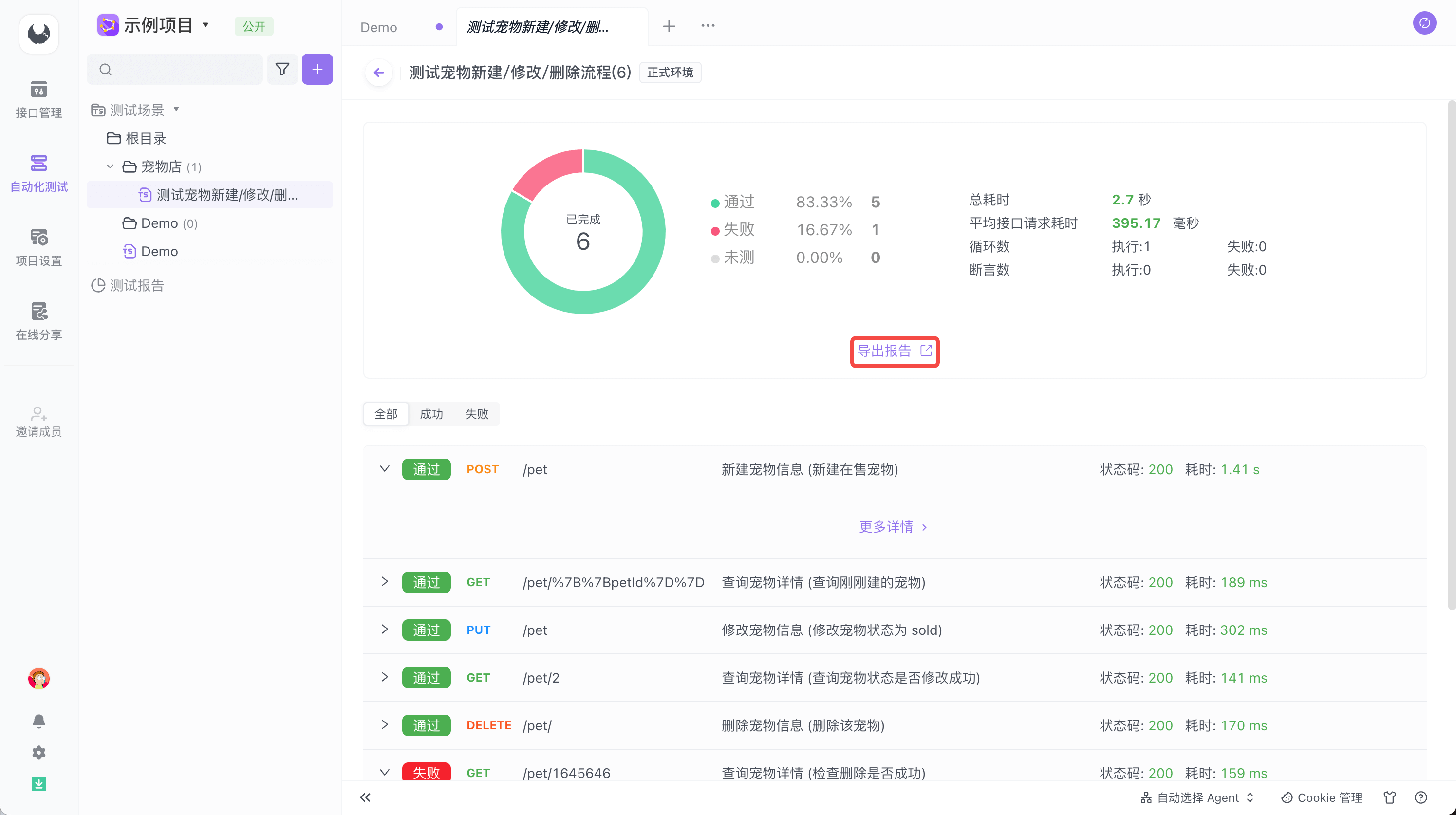Viewport: 1456px width, 815px height.
Task: Click the filter funnel icon
Action: click(282, 70)
